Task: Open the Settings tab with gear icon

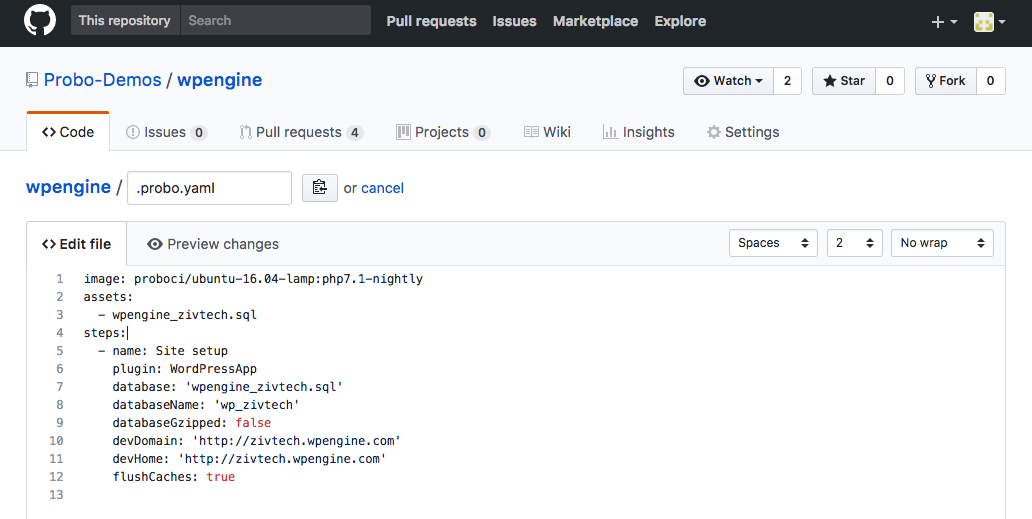Action: tap(742, 132)
